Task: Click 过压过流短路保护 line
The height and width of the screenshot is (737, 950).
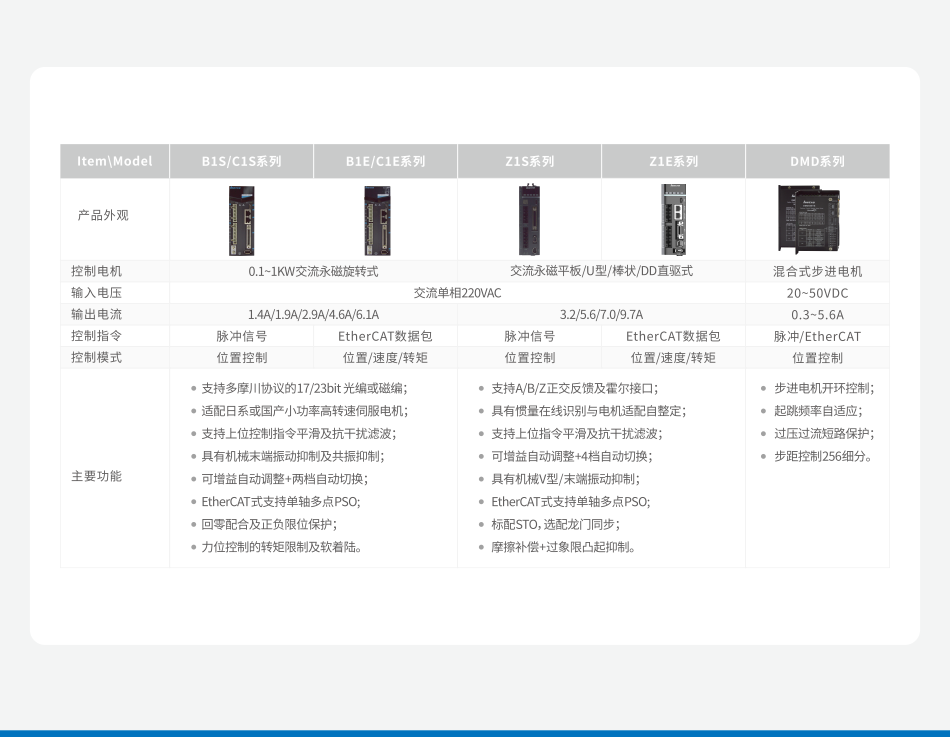Action: [824, 434]
